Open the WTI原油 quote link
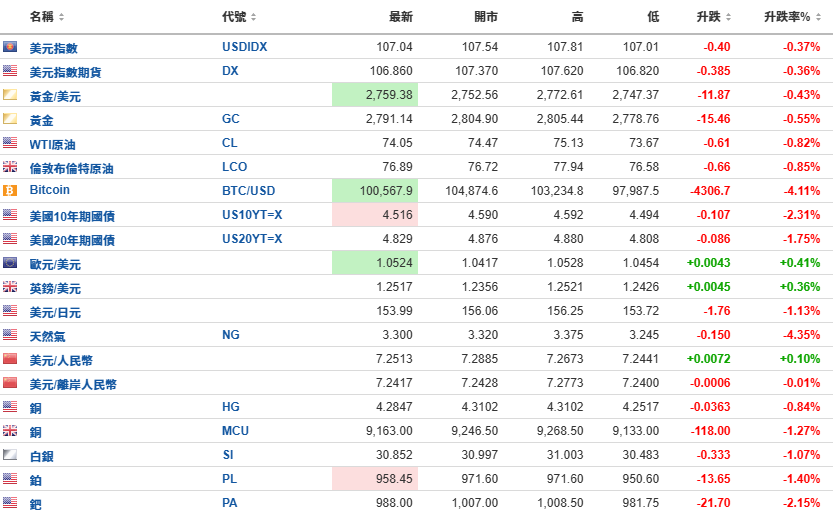The width and height of the screenshot is (833, 514). click(x=53, y=144)
